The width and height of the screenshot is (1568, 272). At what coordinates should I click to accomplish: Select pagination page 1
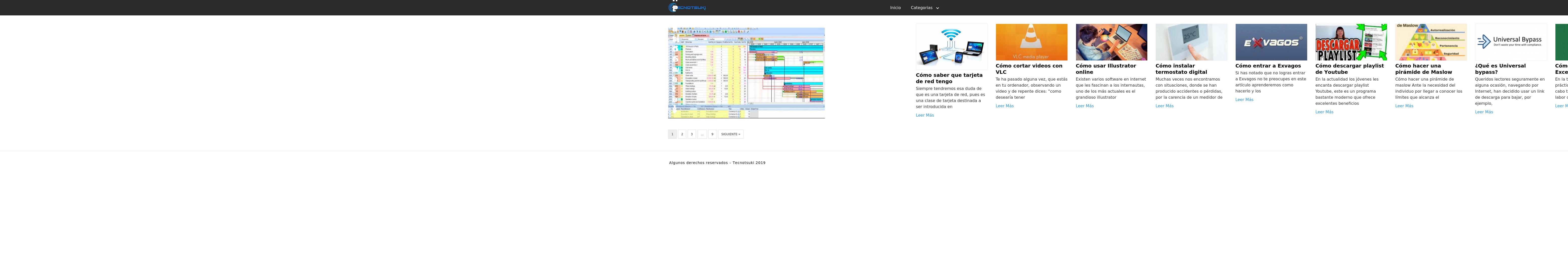[673, 134]
